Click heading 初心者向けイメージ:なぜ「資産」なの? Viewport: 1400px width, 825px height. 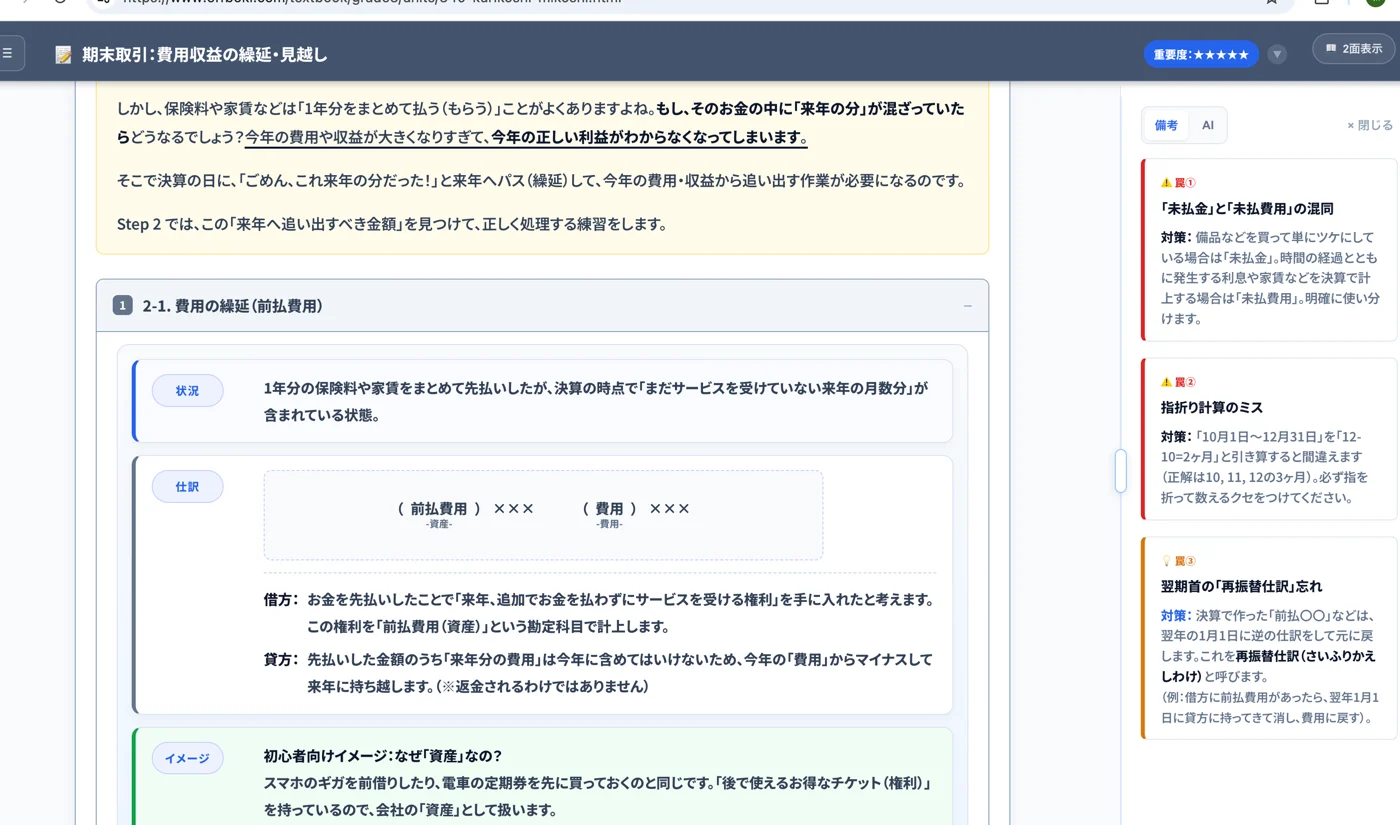pyautogui.click(x=383, y=756)
